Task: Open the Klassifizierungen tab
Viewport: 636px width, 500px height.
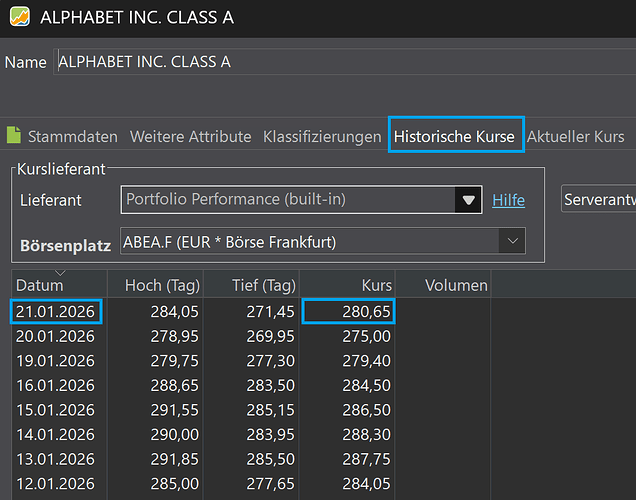Action: [x=322, y=137]
